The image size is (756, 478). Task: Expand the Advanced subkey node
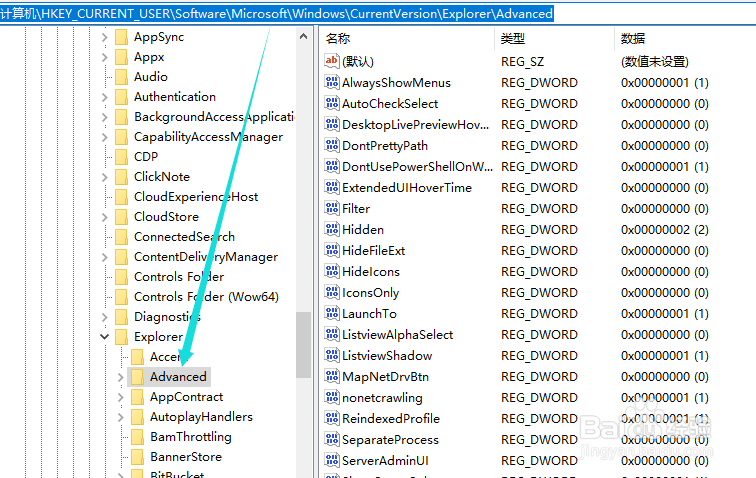pyautogui.click(x=121, y=377)
